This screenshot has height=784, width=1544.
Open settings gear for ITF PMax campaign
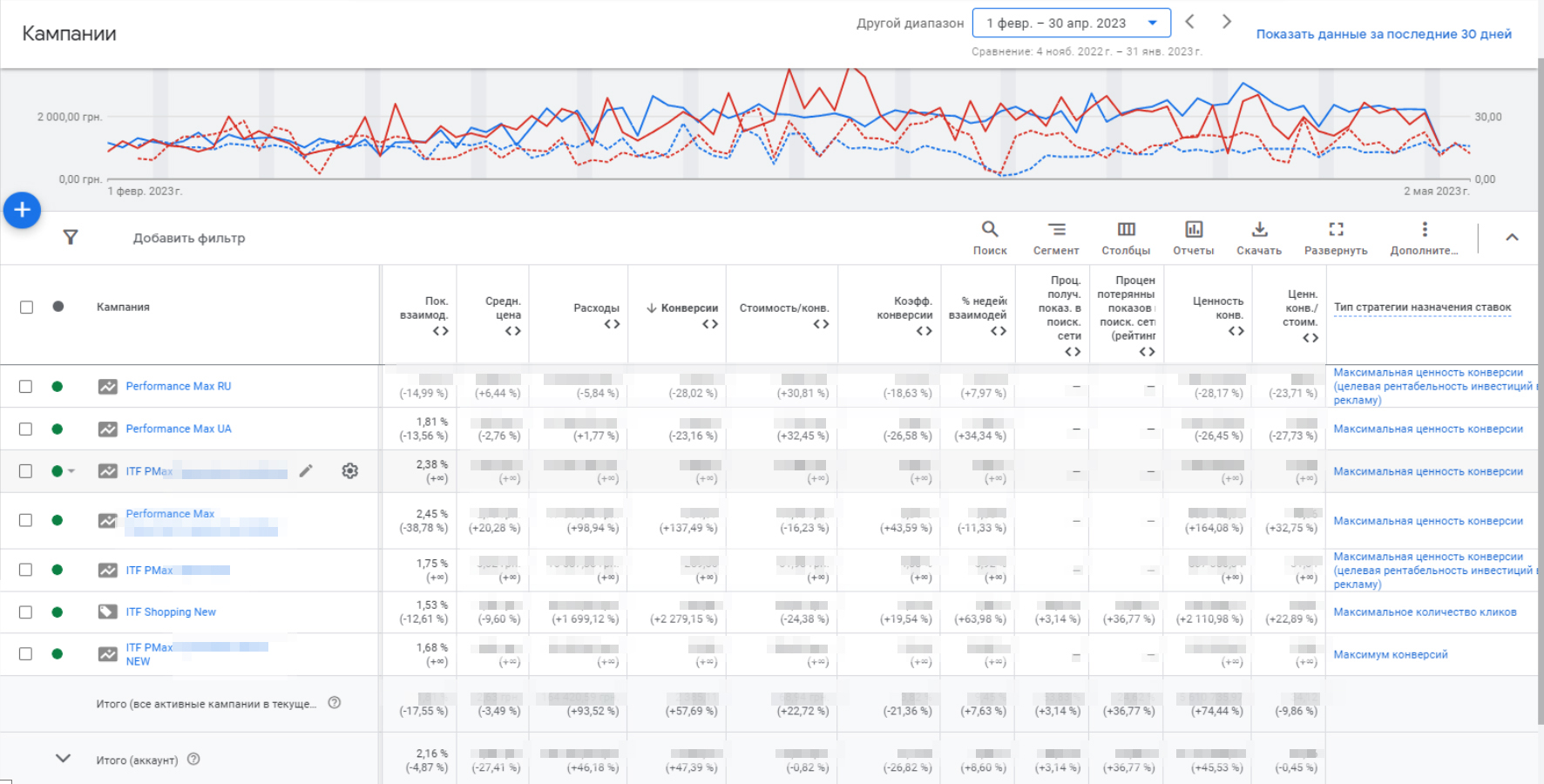coord(349,470)
